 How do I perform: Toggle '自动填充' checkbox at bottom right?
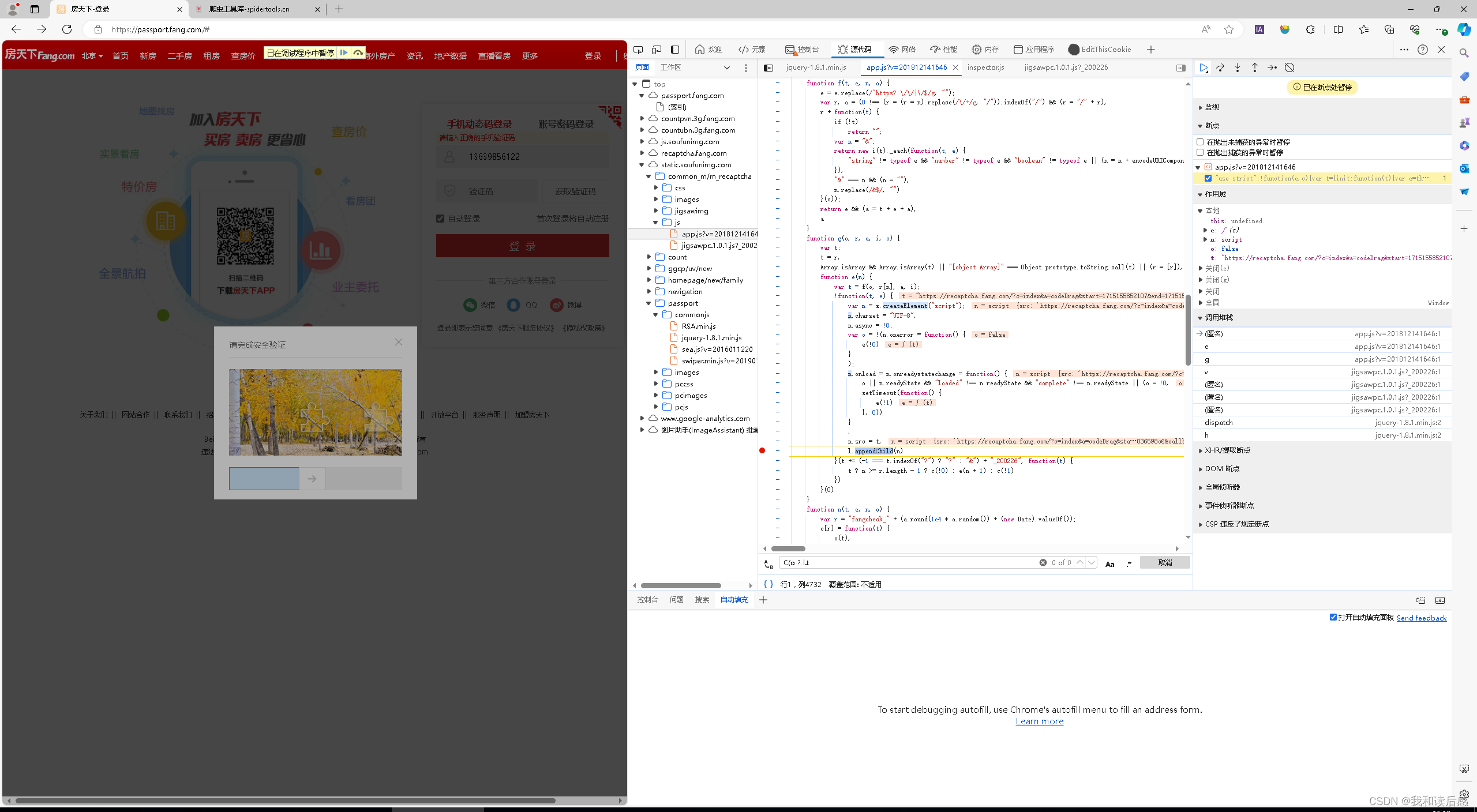(x=1334, y=618)
